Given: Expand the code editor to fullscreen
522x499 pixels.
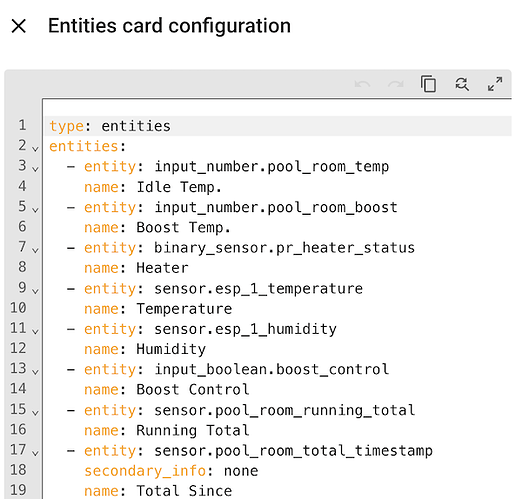Looking at the screenshot, I should pos(495,84).
